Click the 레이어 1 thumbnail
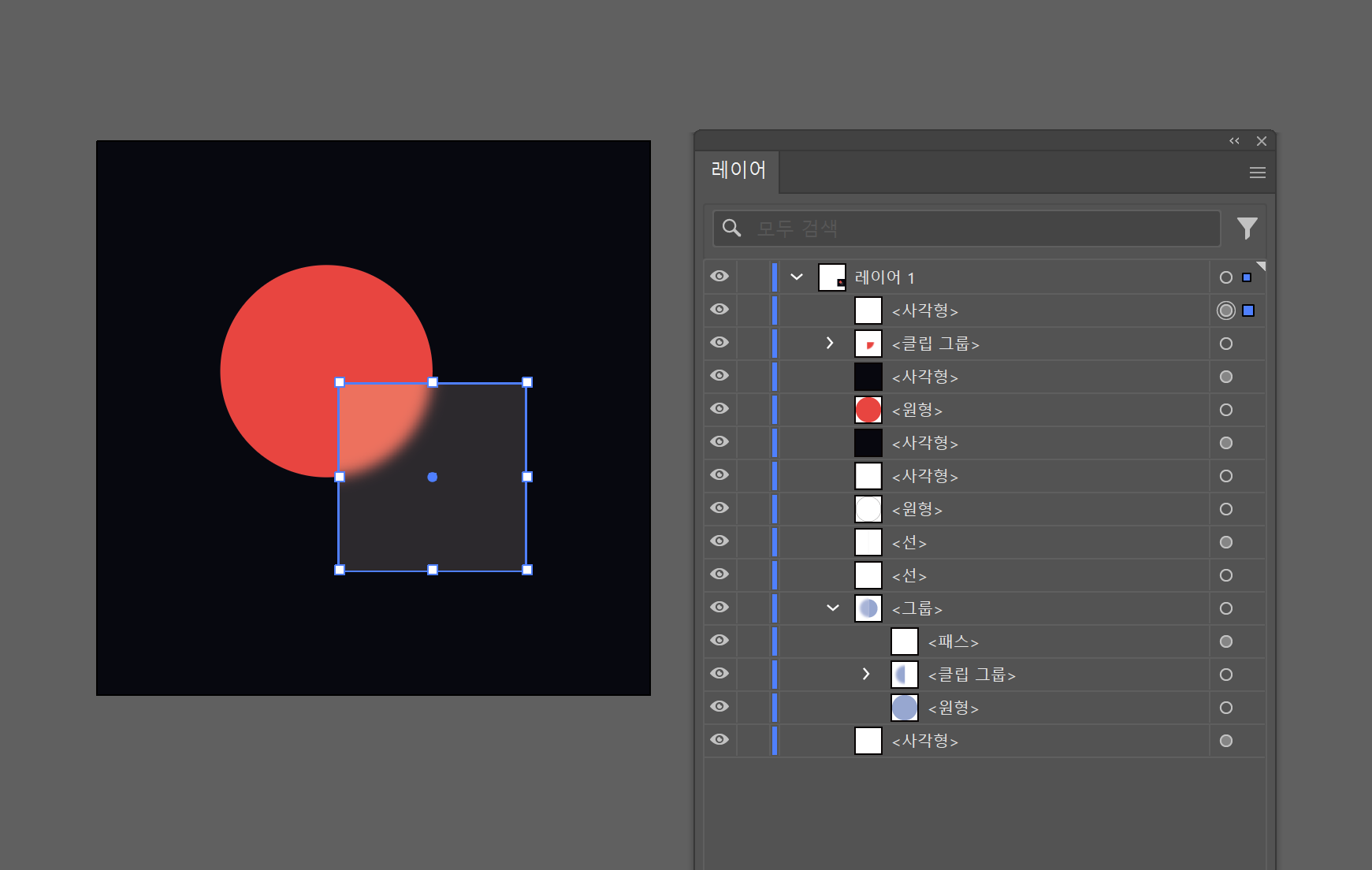This screenshot has width=1372, height=870. [832, 277]
